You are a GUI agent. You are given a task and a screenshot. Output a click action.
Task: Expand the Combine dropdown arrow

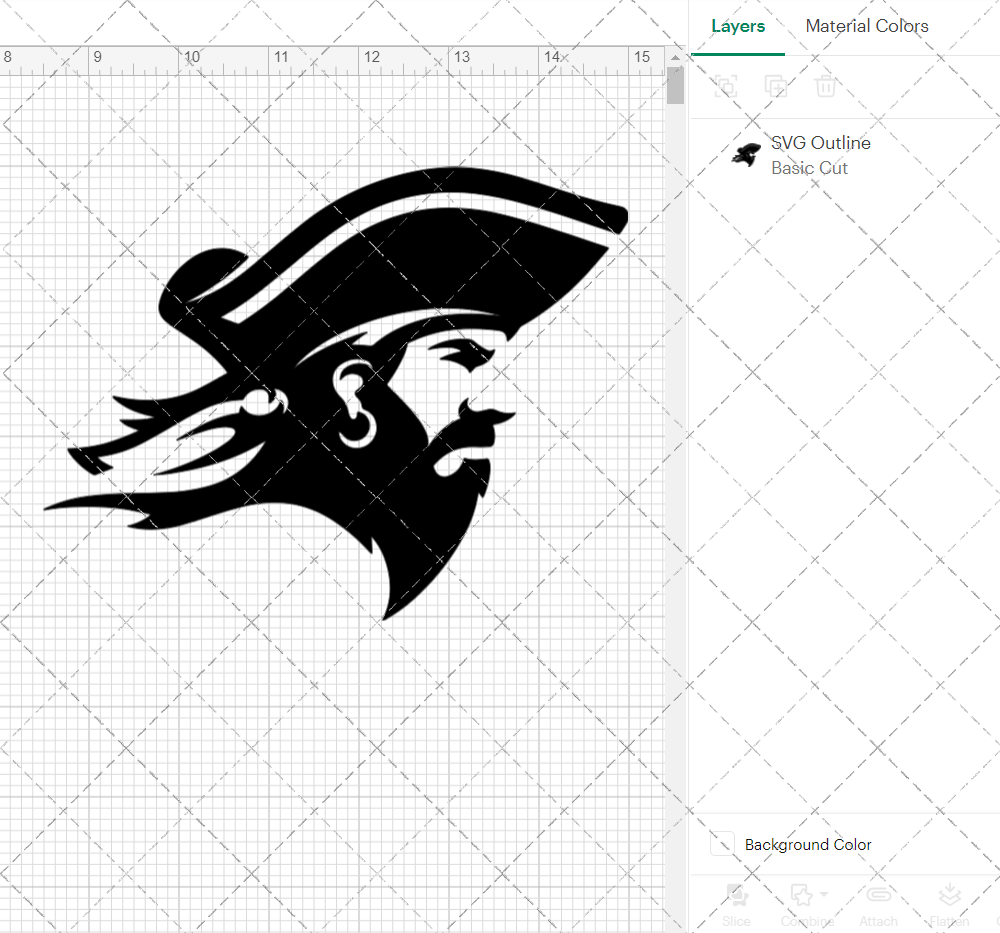pos(824,895)
